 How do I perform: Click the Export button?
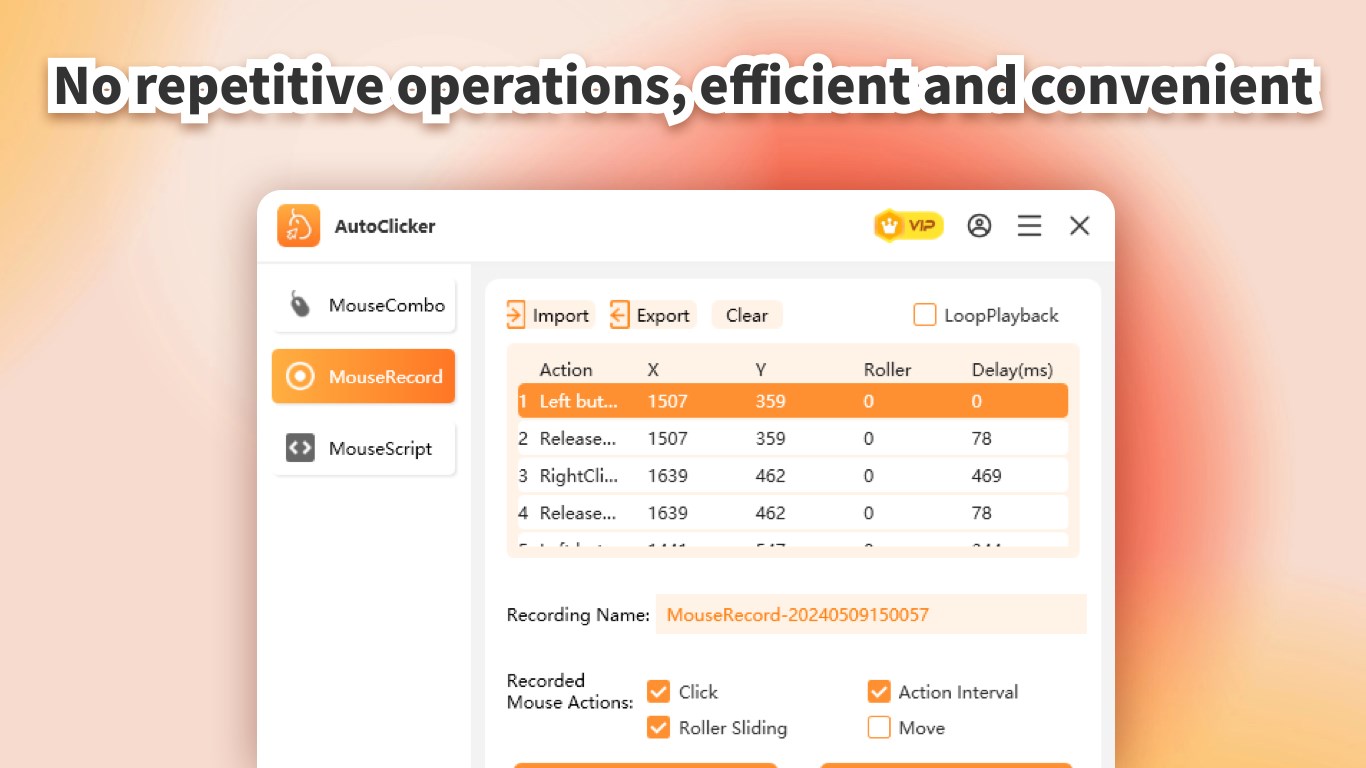(651, 315)
